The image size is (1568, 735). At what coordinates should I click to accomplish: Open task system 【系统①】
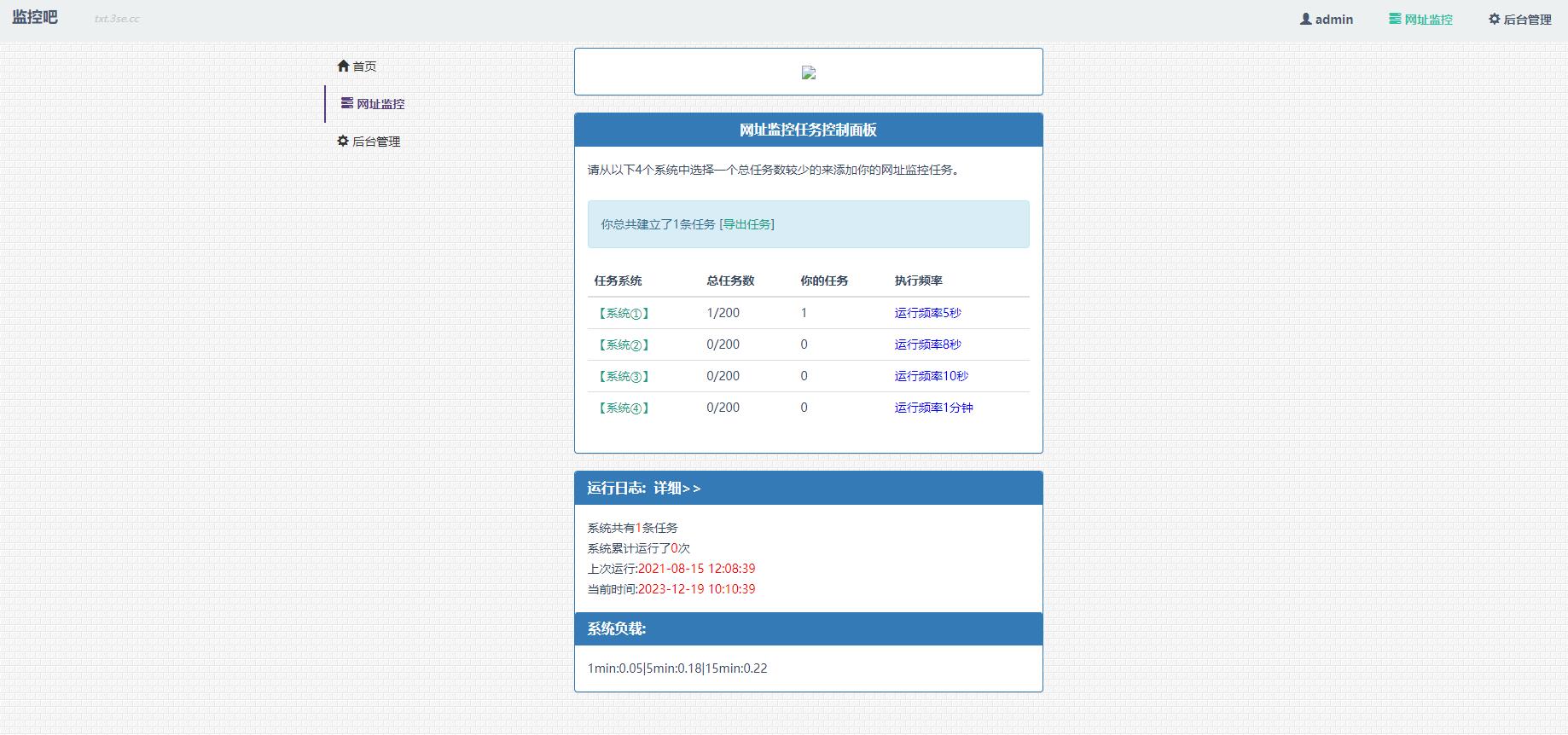coord(624,313)
